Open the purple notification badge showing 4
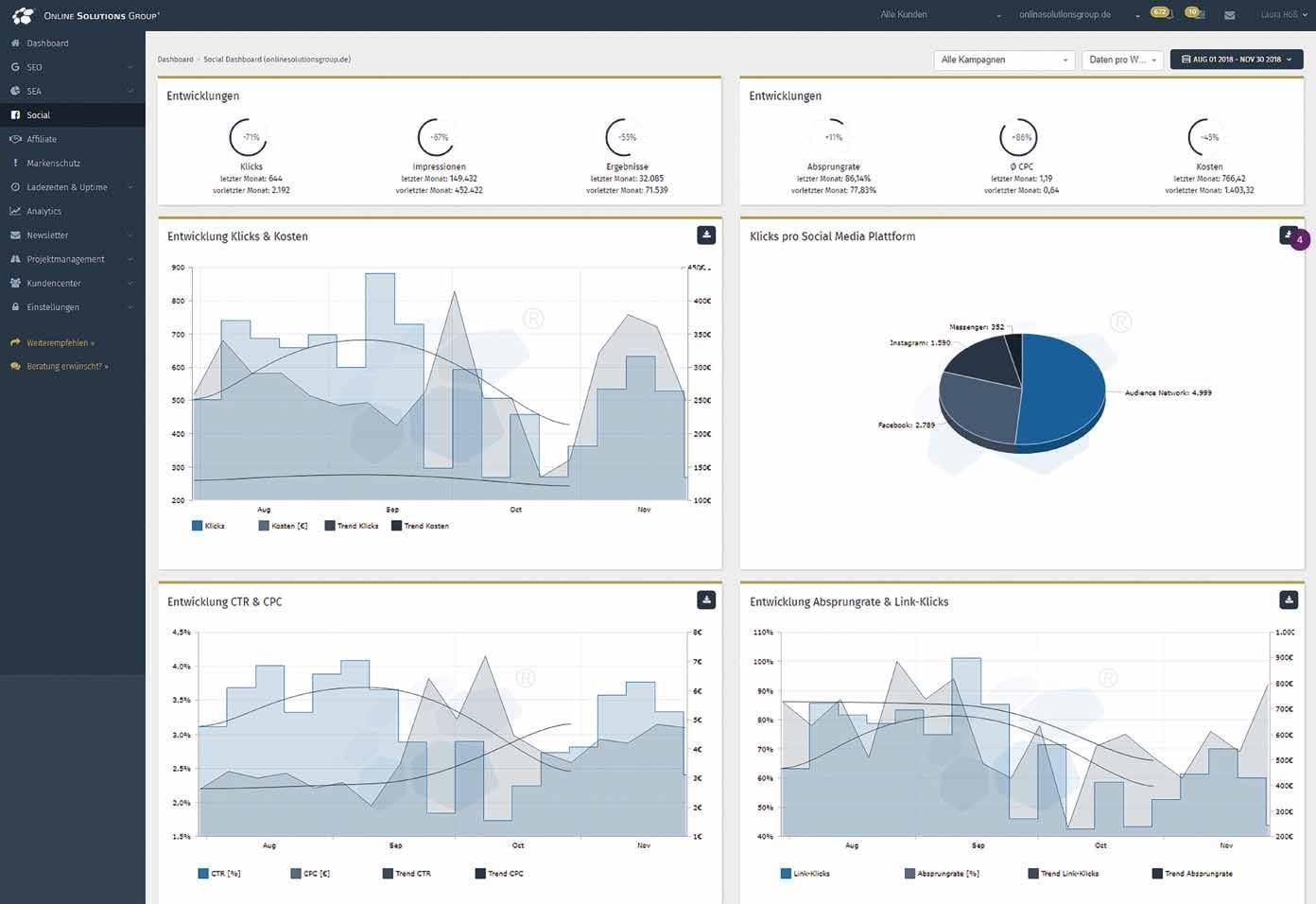The height and width of the screenshot is (904, 1316). coord(1300,240)
